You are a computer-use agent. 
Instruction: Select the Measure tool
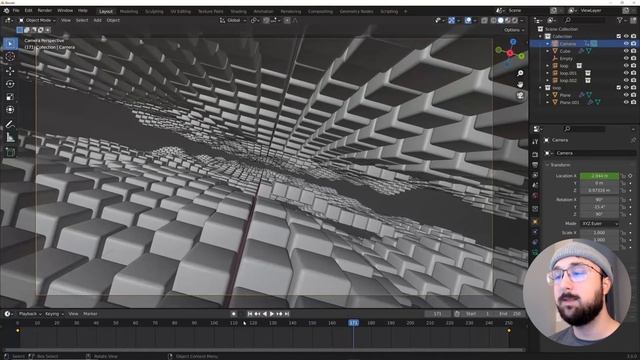[x=10, y=138]
